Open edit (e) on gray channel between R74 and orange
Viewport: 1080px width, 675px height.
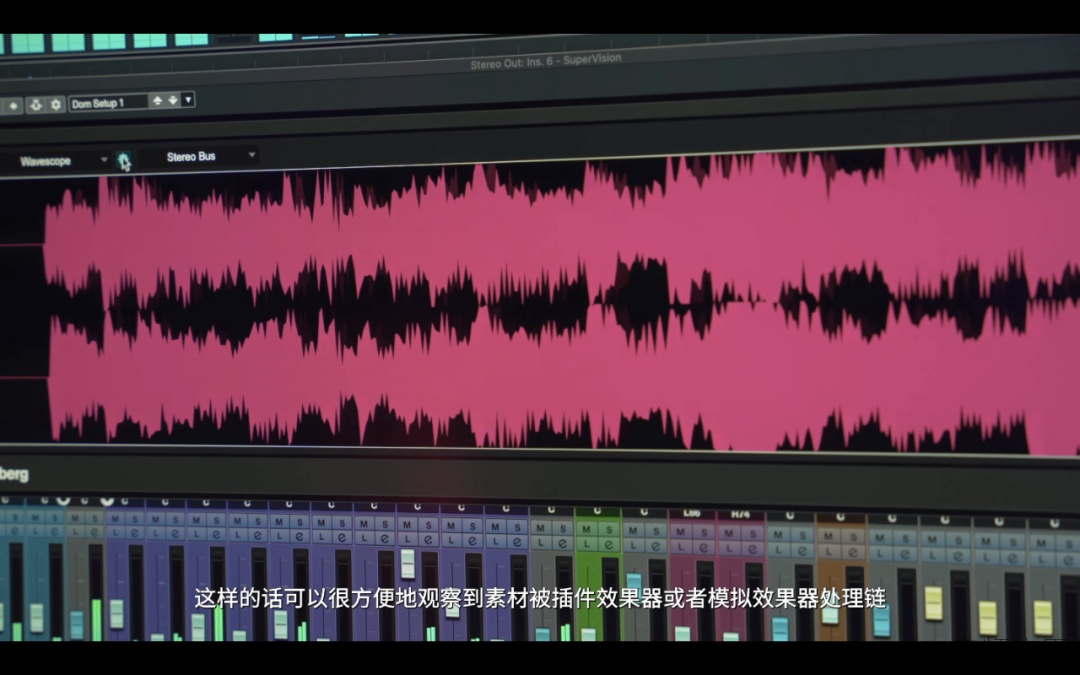point(802,551)
